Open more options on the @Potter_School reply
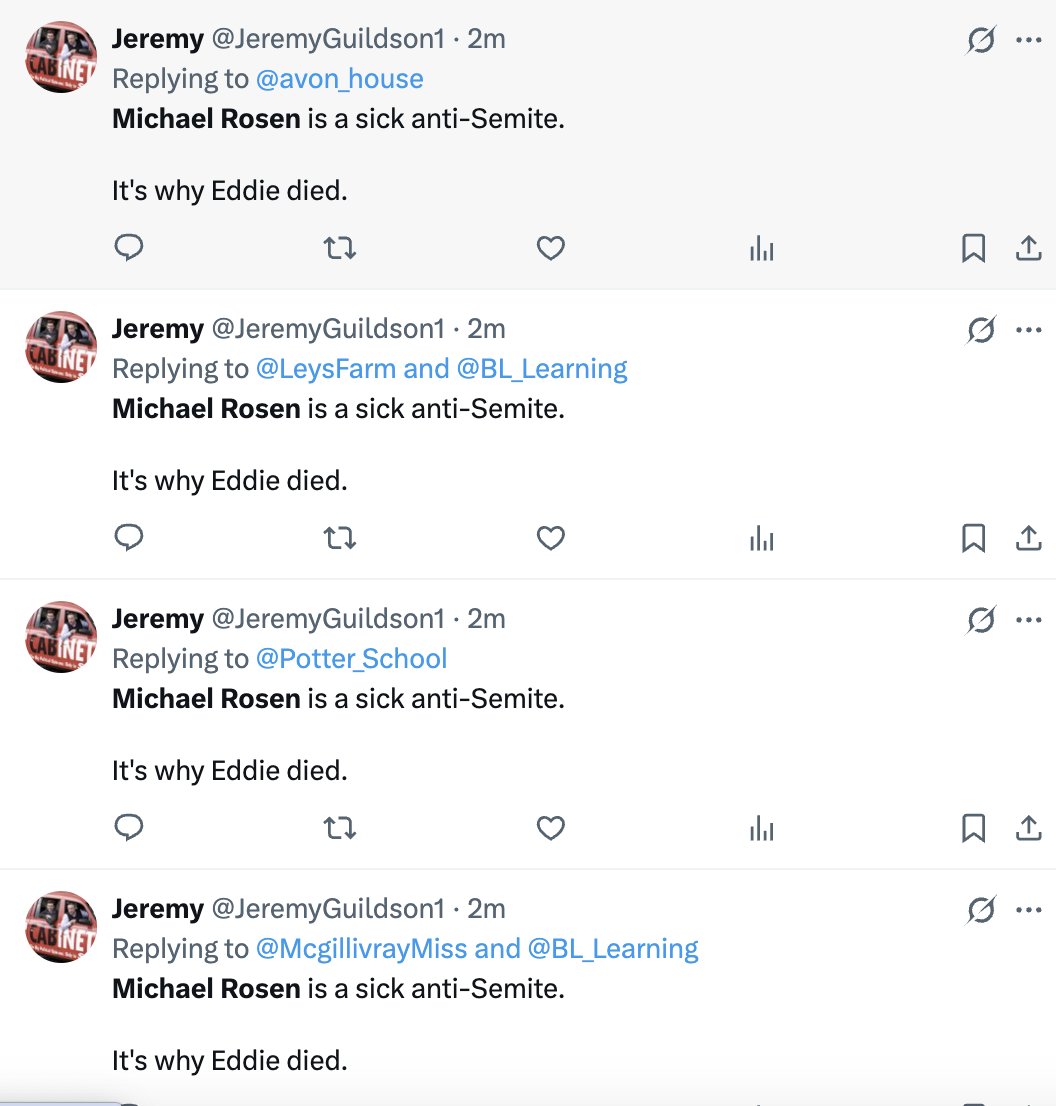 click(x=1028, y=619)
